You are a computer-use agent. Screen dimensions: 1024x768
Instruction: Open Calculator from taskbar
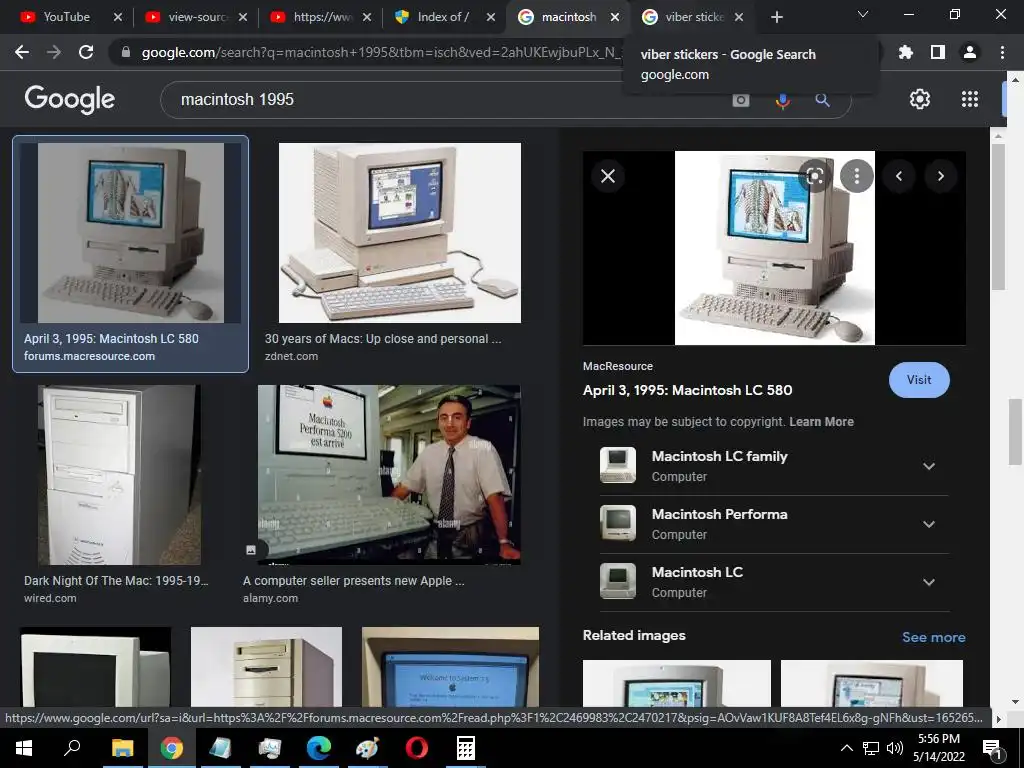pos(465,748)
